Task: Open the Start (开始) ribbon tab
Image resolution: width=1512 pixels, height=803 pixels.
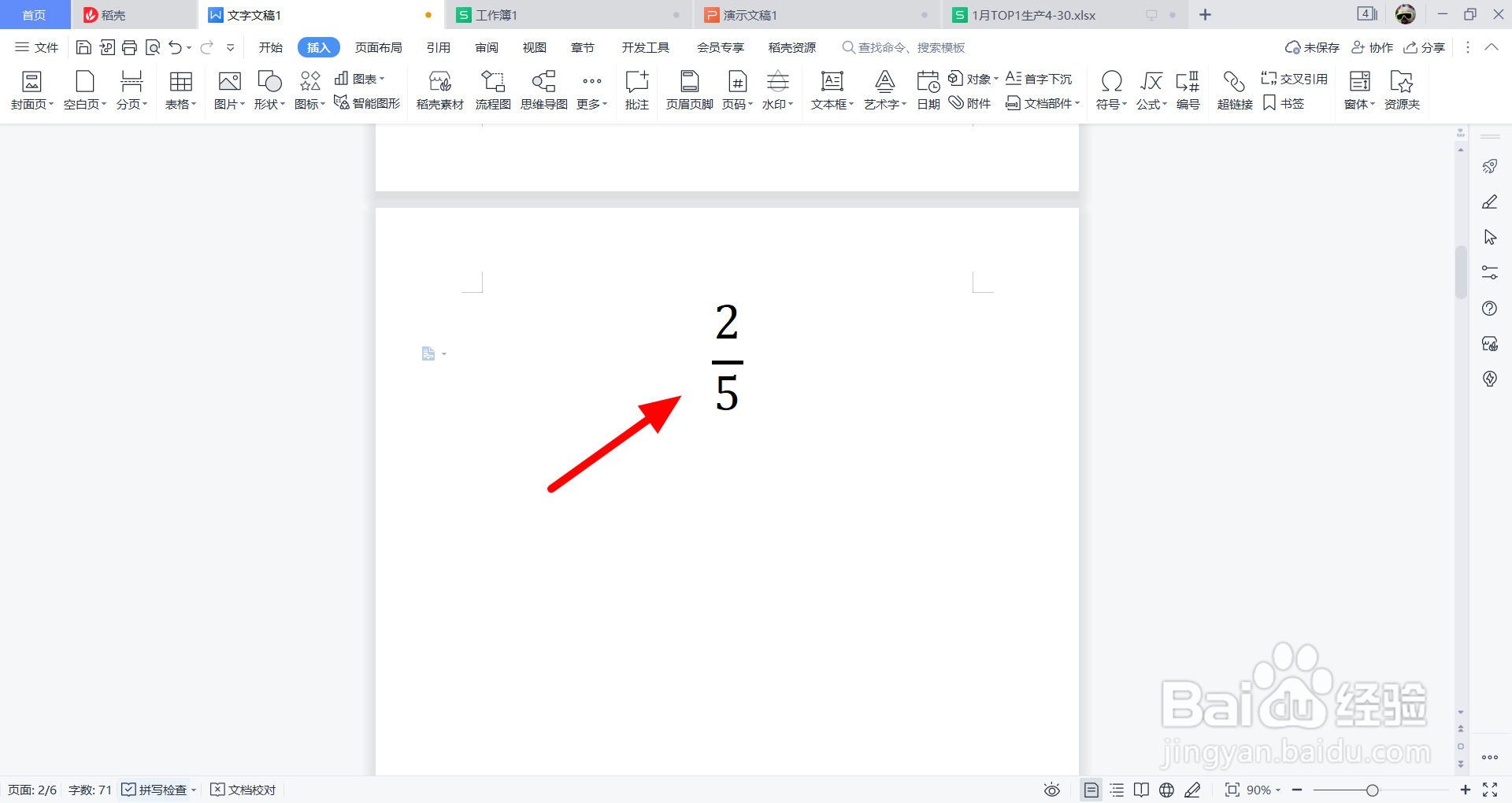Action: (x=271, y=47)
